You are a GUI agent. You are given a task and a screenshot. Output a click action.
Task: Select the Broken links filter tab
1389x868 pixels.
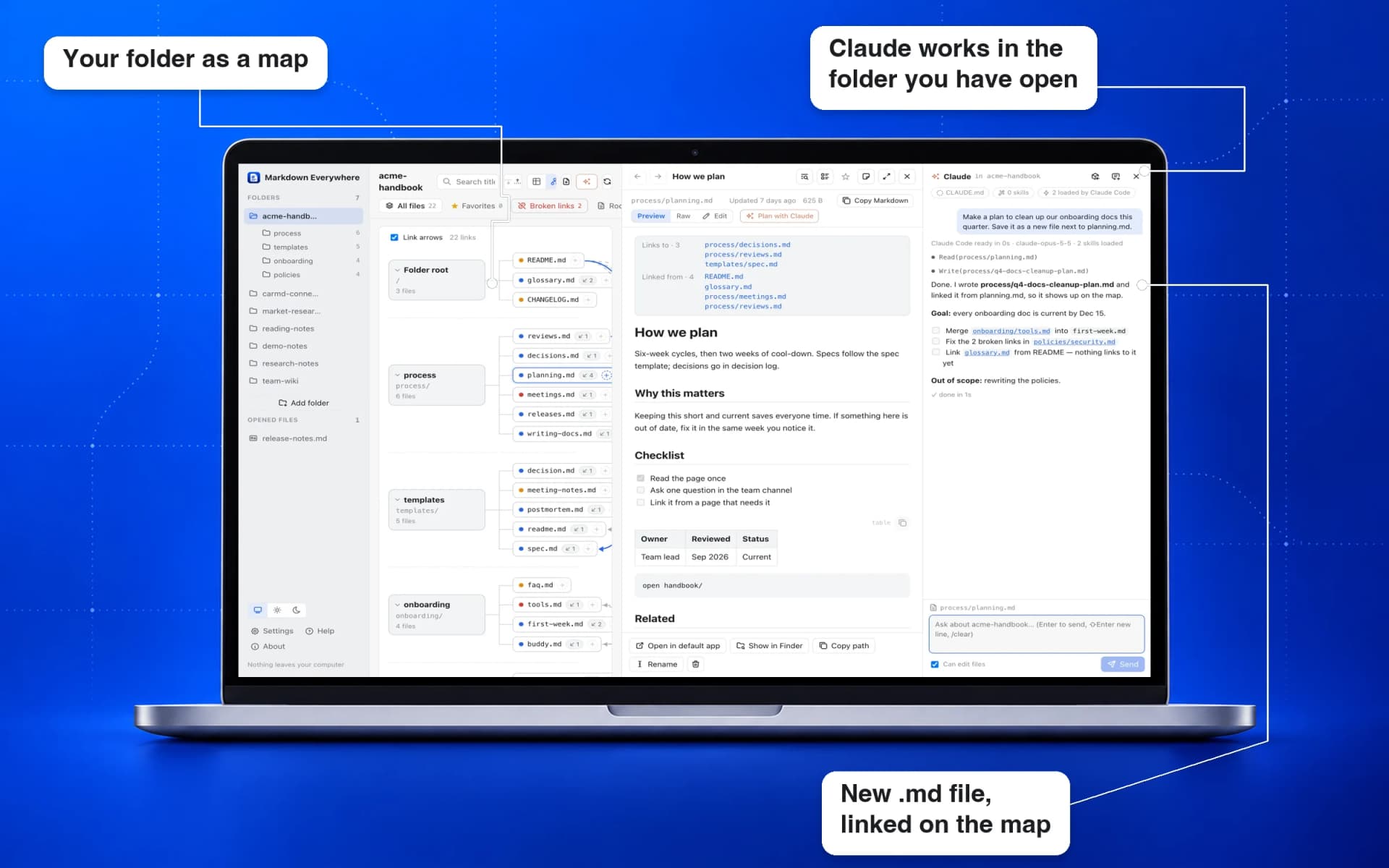(551, 206)
